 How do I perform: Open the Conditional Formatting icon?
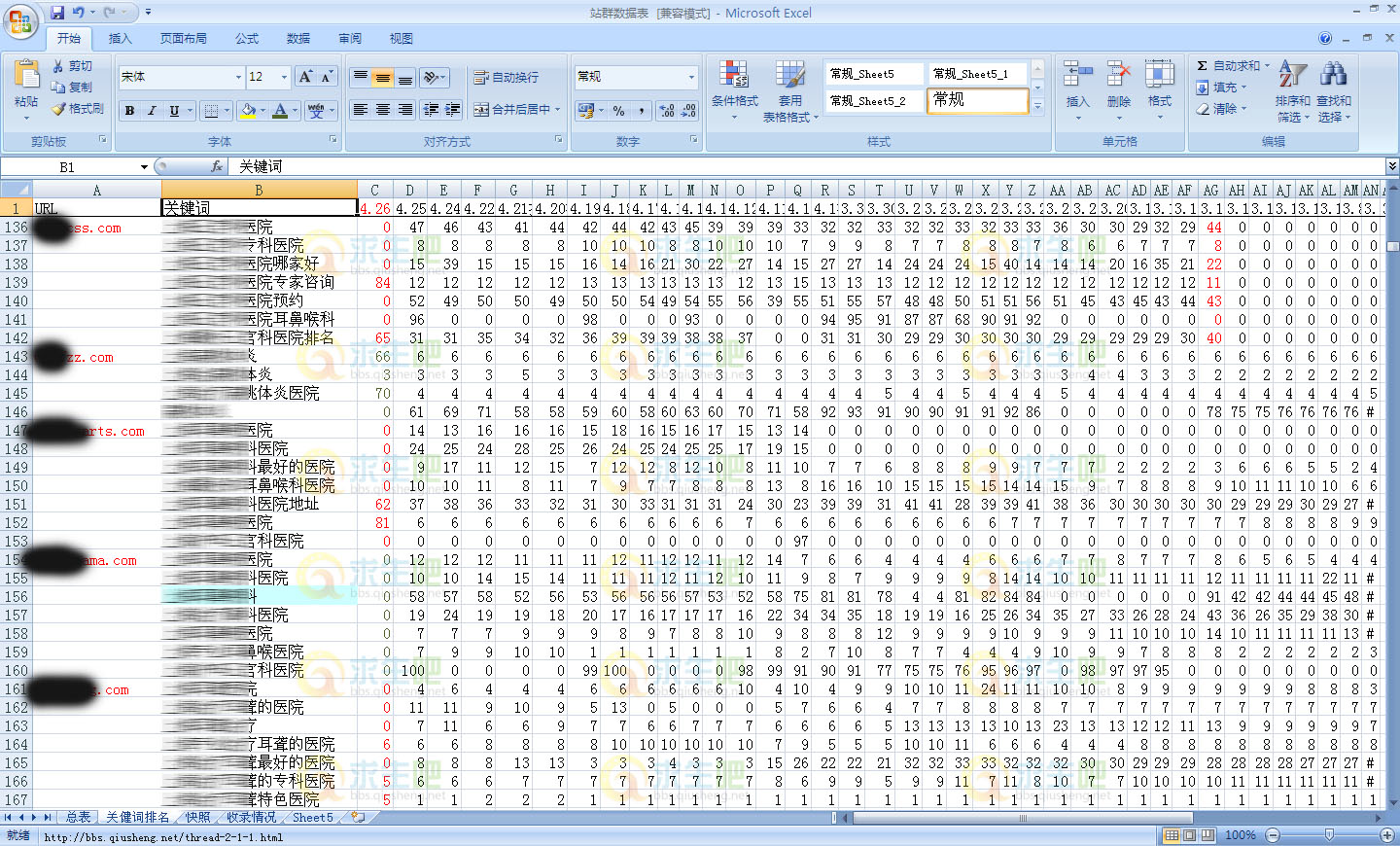[x=734, y=78]
